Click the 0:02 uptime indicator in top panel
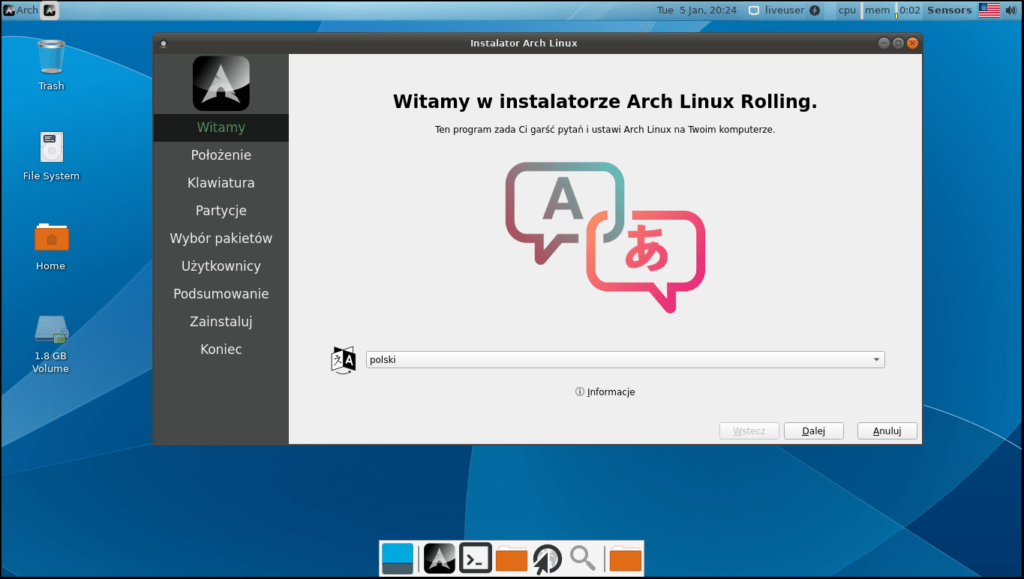Screen dimensions: 1024x579 click(x=909, y=10)
